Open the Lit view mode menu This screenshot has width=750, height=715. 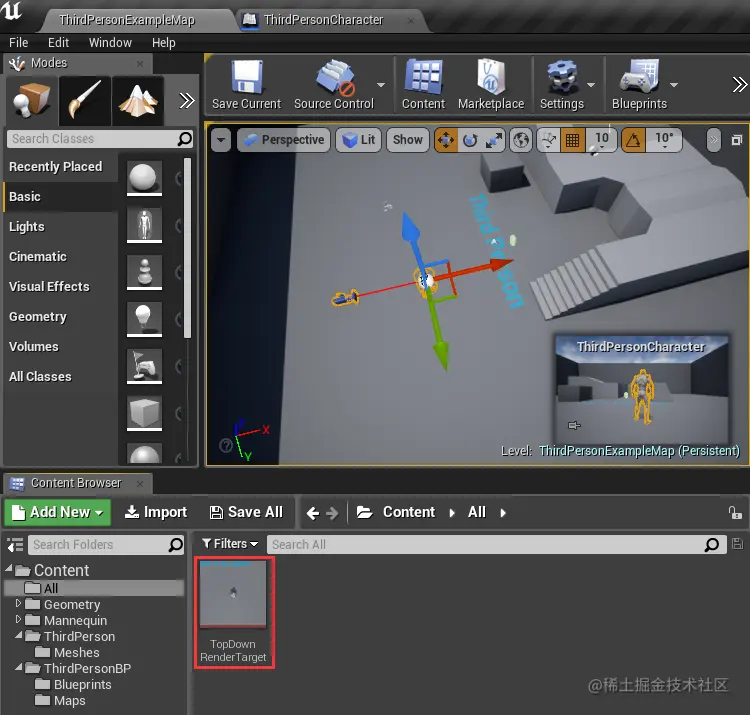(359, 140)
